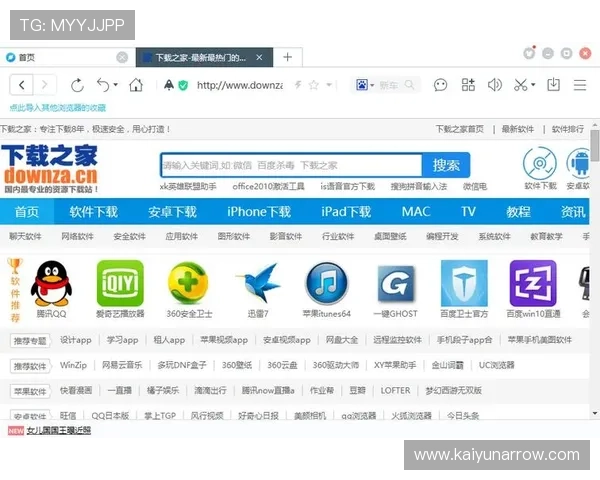Open a new tab with plus button

[x=287, y=57]
